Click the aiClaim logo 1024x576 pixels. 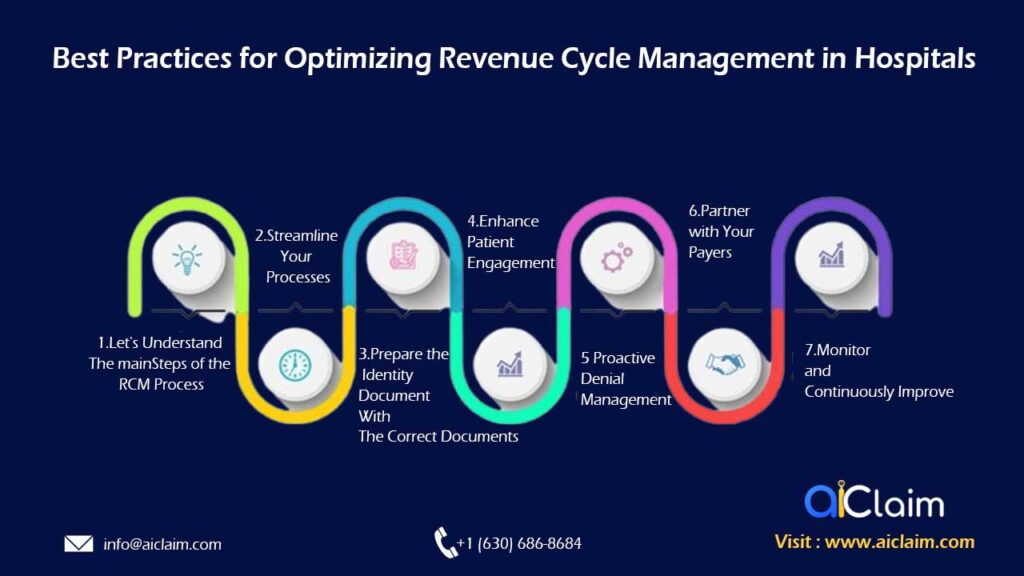(874, 502)
